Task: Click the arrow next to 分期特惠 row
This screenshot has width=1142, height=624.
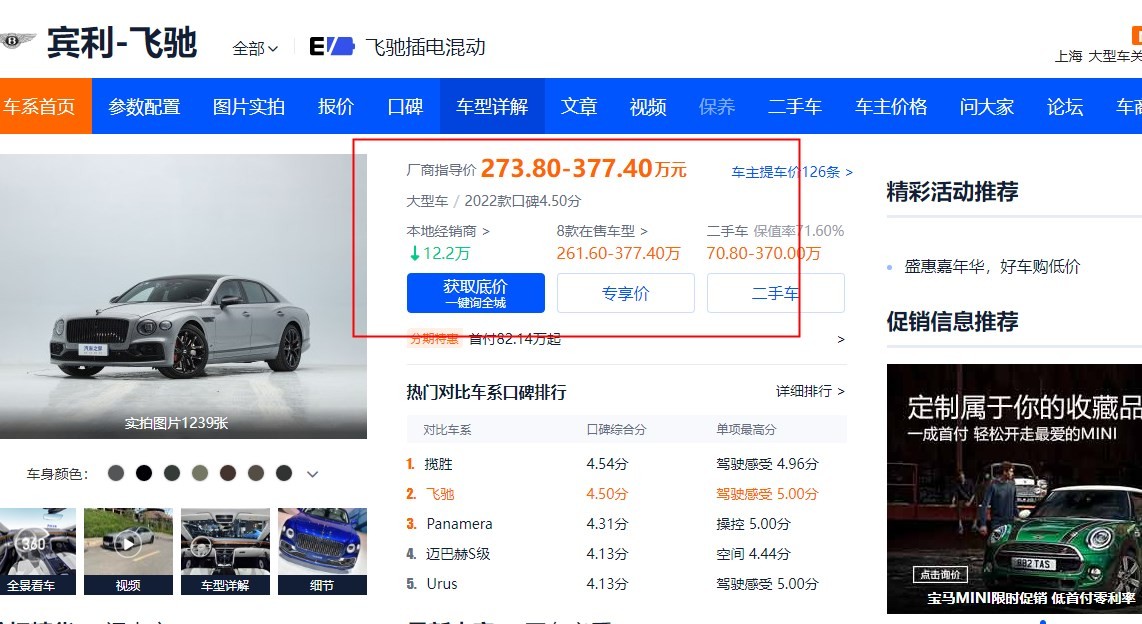Action: coord(841,339)
